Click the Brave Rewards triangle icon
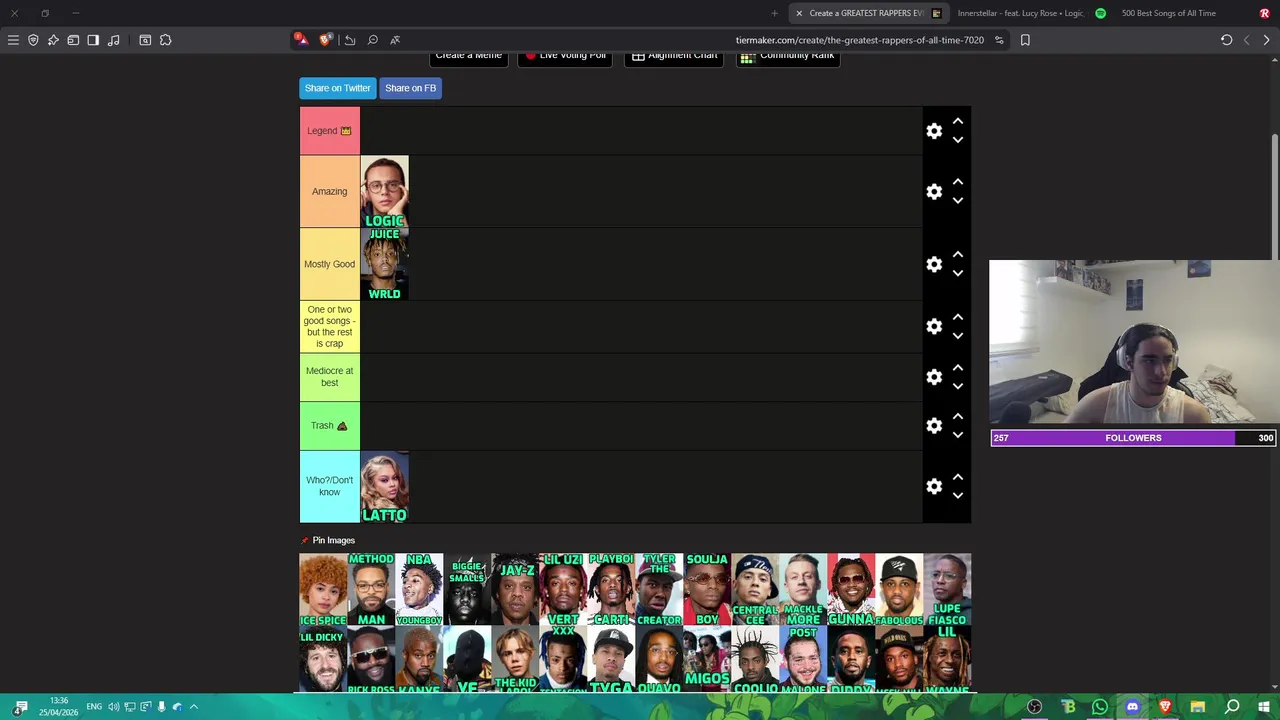 (301, 40)
